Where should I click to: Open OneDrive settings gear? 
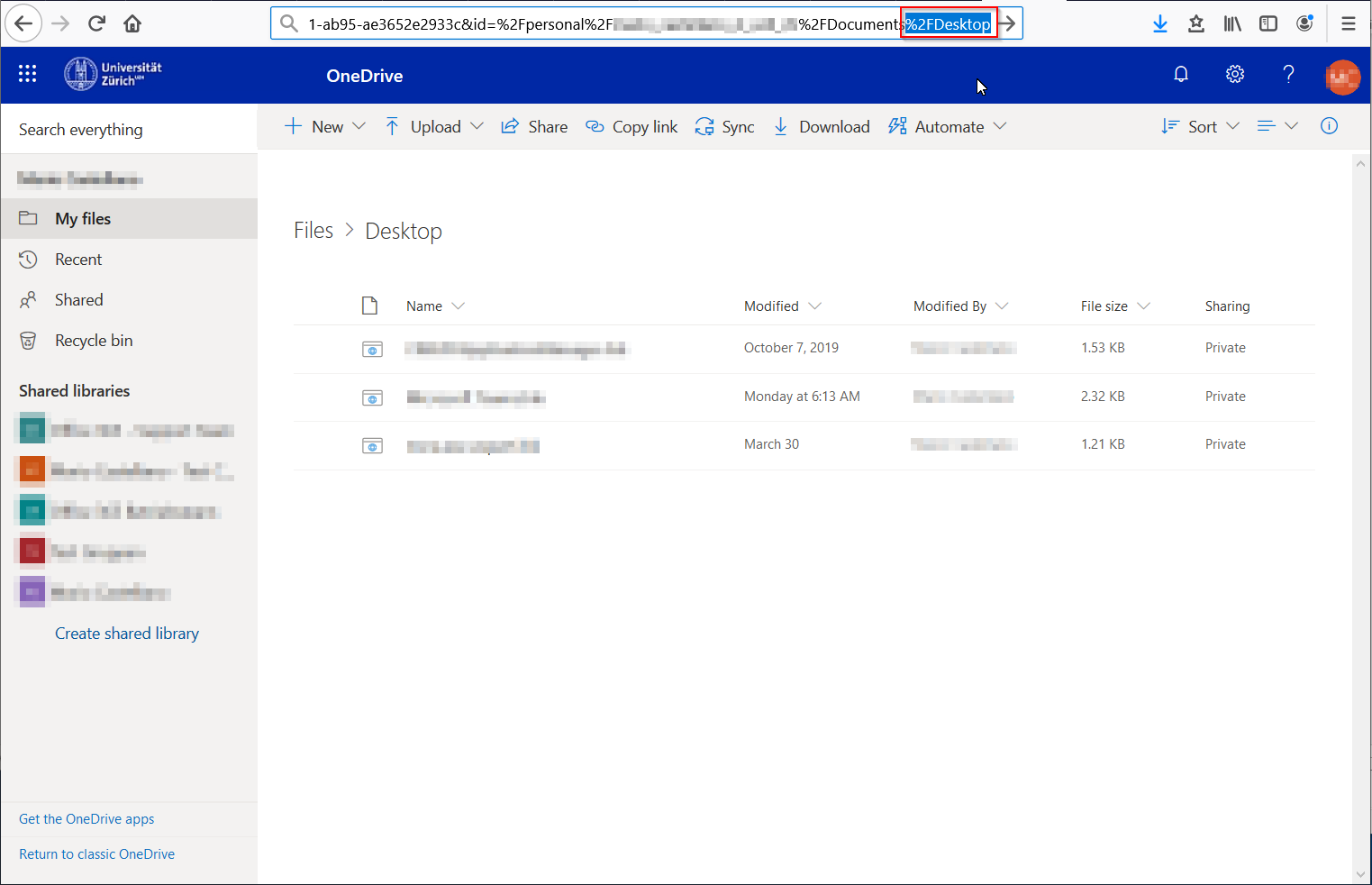1235,74
